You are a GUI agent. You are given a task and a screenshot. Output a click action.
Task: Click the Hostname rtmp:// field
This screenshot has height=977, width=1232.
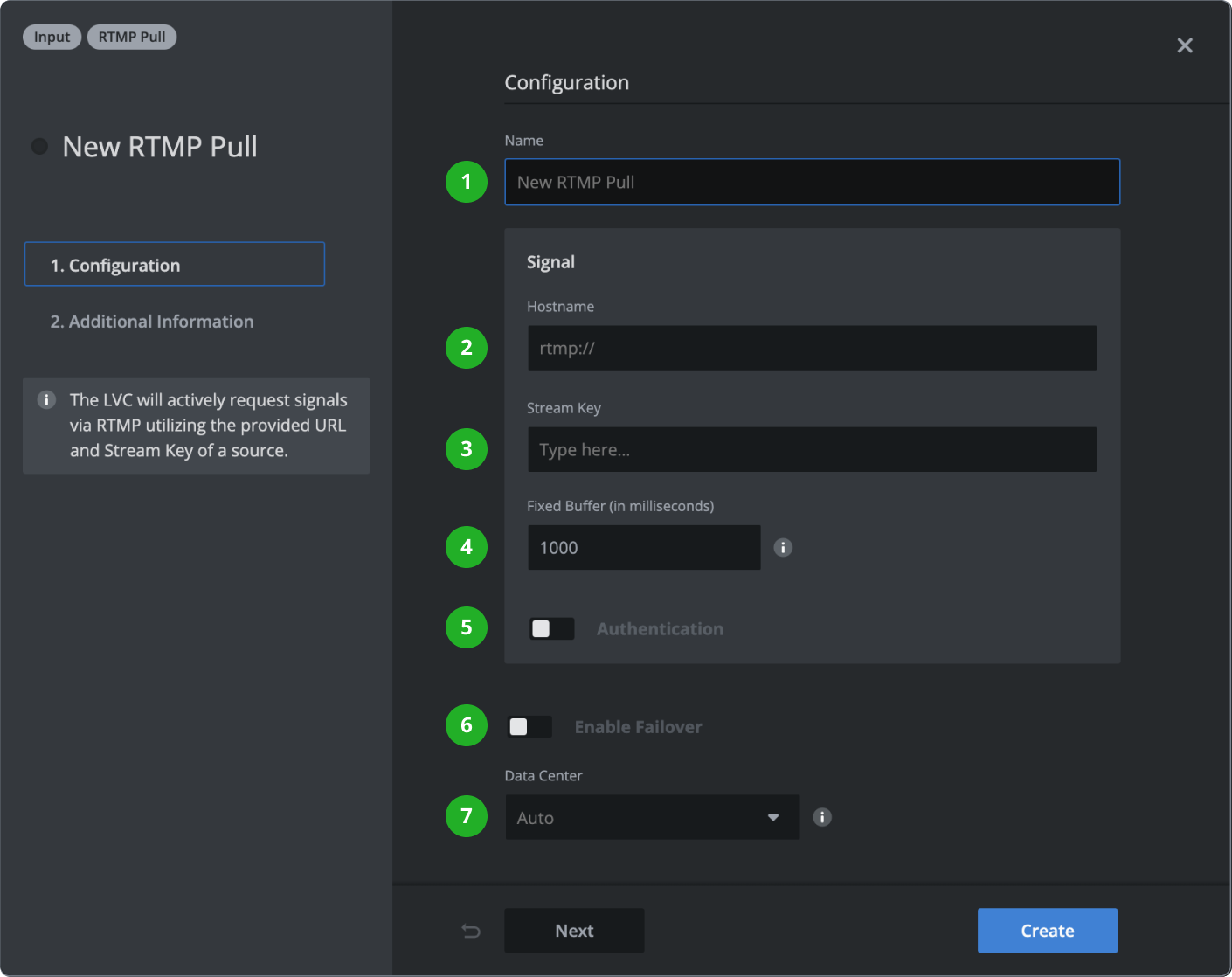[x=812, y=348]
